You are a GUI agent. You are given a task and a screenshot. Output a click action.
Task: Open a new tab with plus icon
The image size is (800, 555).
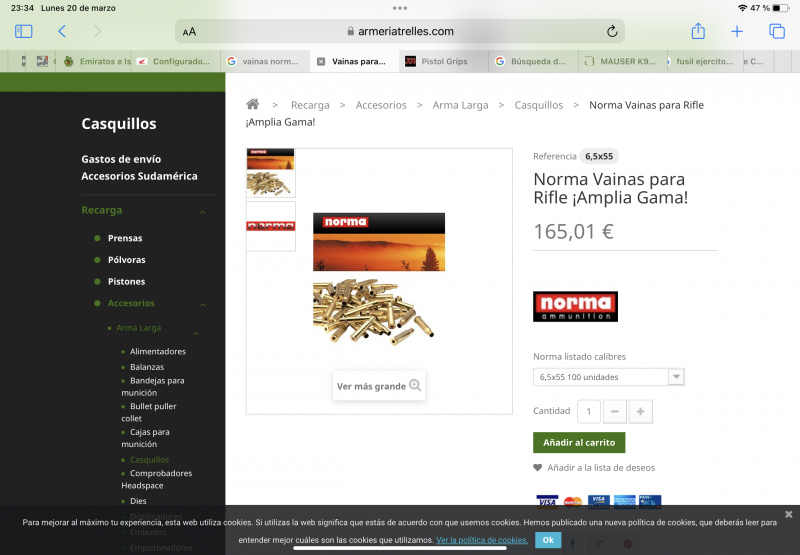[737, 32]
